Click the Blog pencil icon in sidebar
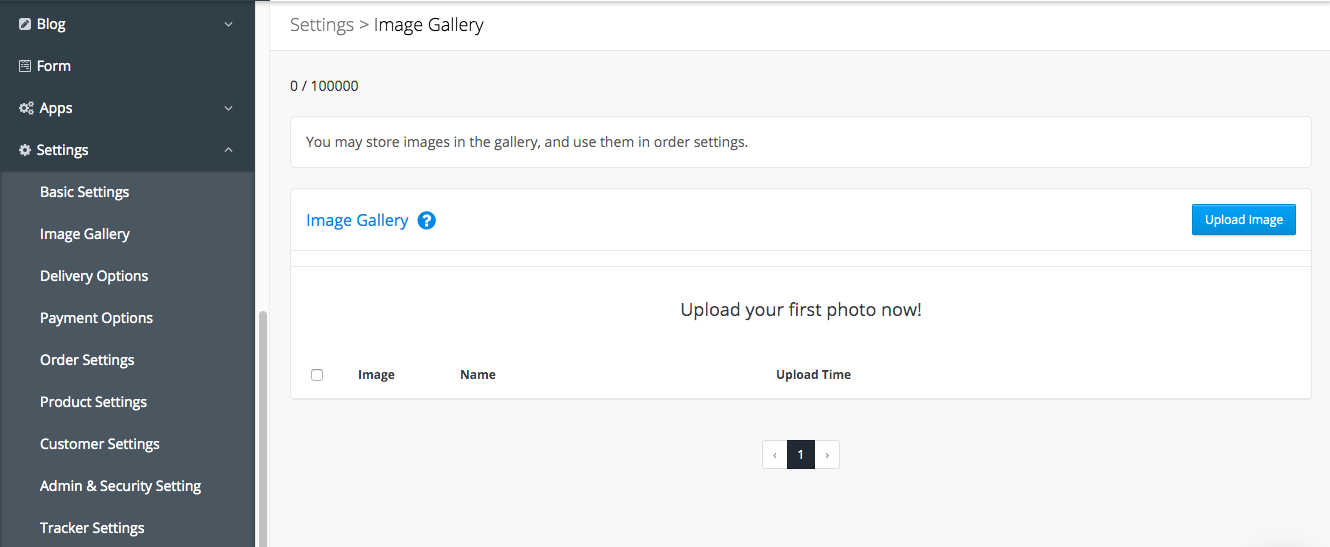This screenshot has width=1330, height=547. (25, 24)
